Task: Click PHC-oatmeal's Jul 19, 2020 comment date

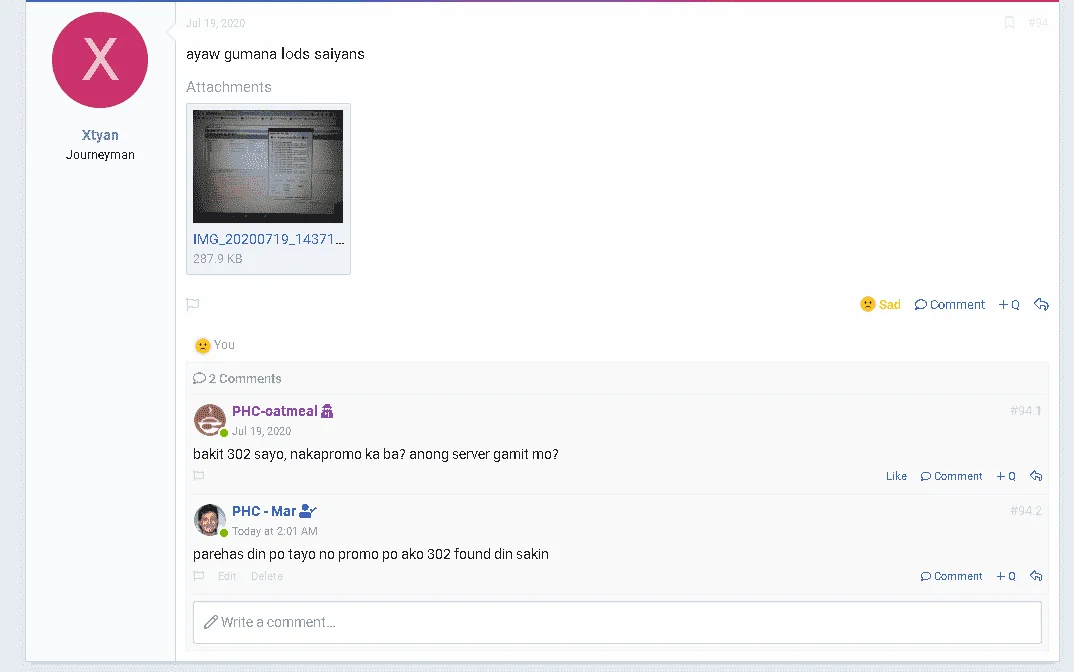Action: [x=261, y=431]
